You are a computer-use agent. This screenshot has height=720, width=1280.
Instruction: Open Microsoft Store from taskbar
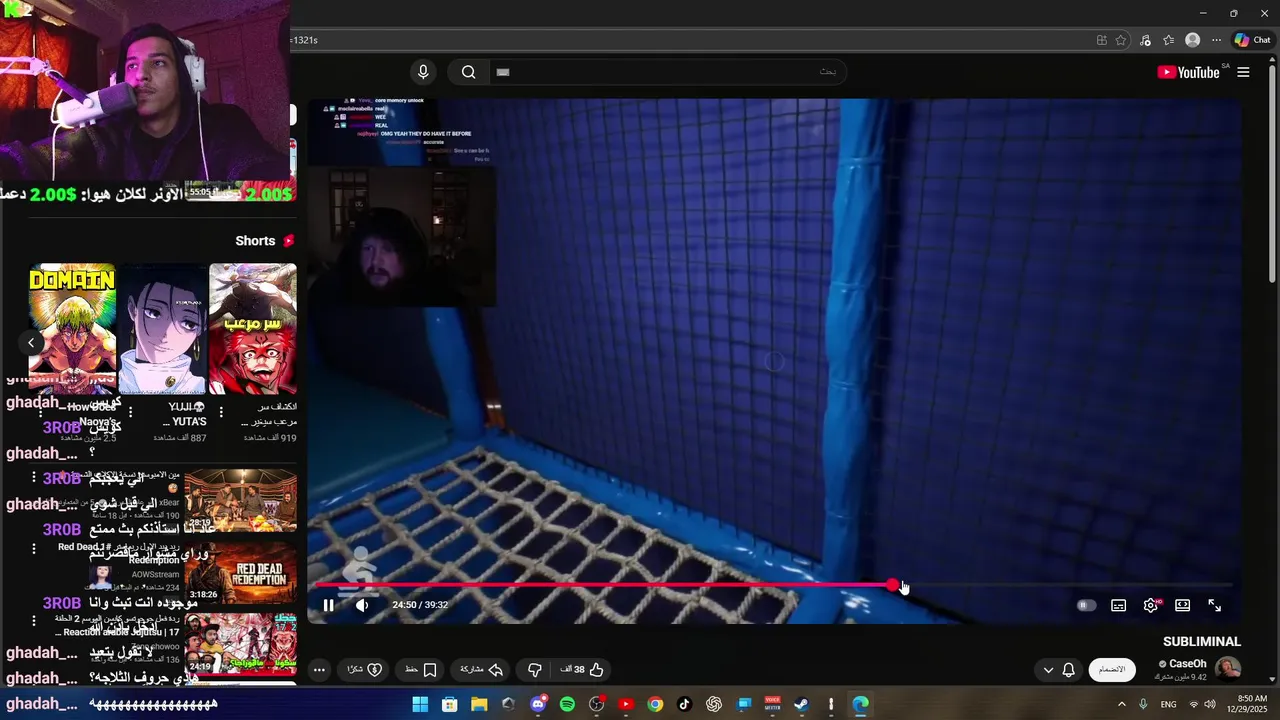(x=450, y=704)
